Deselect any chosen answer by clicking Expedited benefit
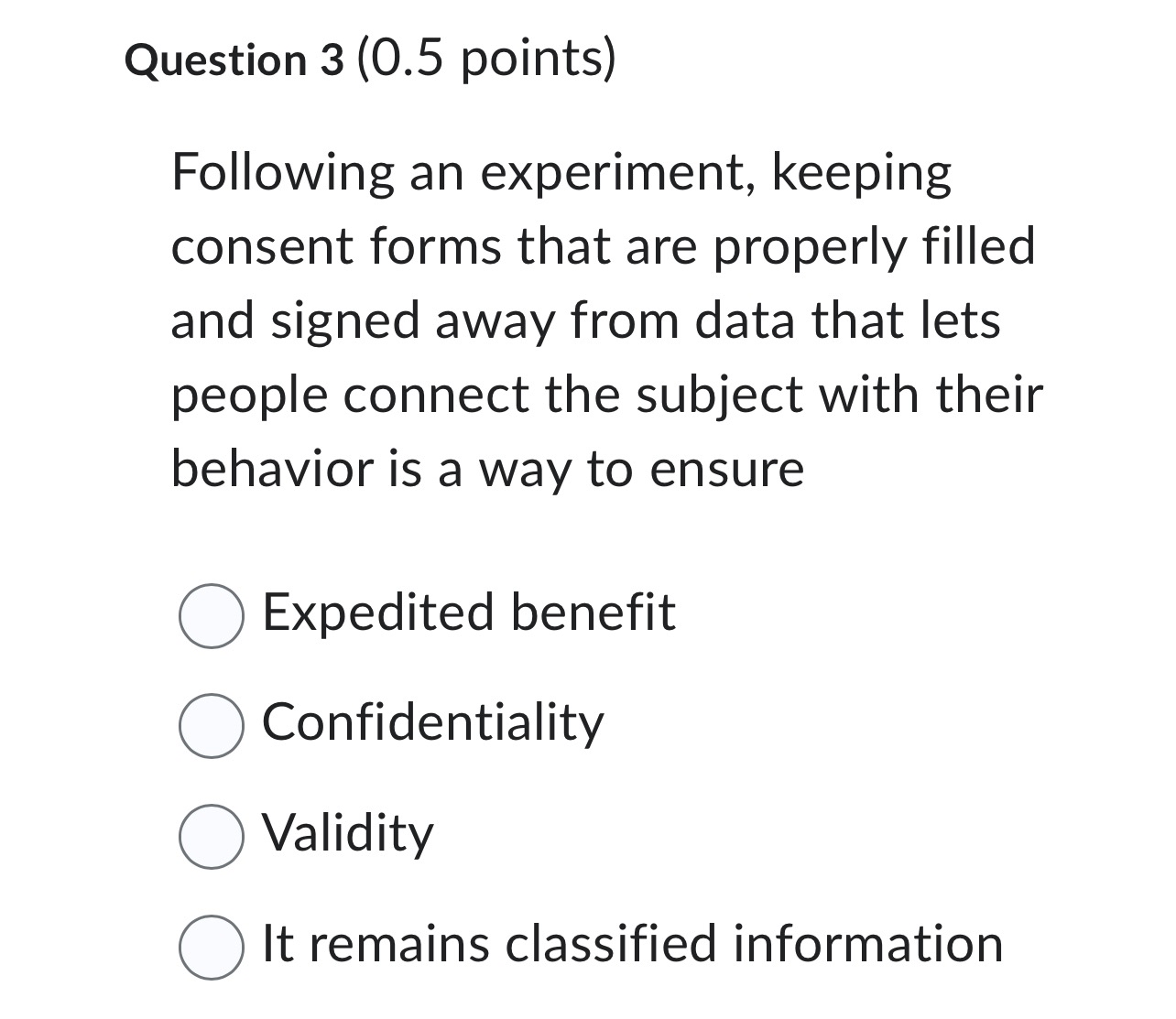 [x=212, y=615]
